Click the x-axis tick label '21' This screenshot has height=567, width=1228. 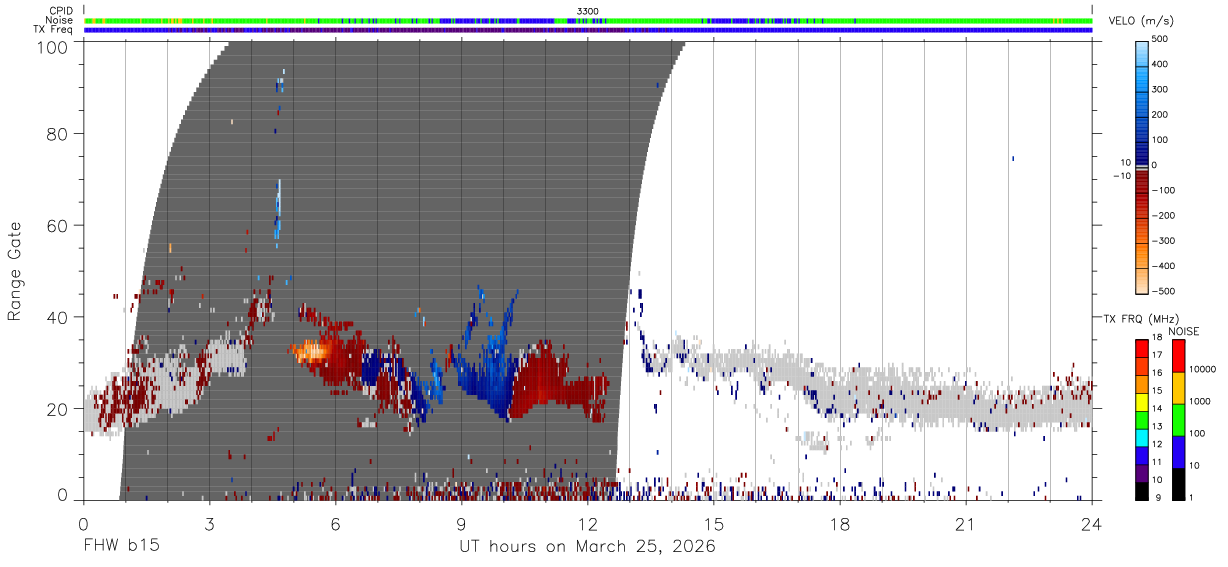point(966,525)
